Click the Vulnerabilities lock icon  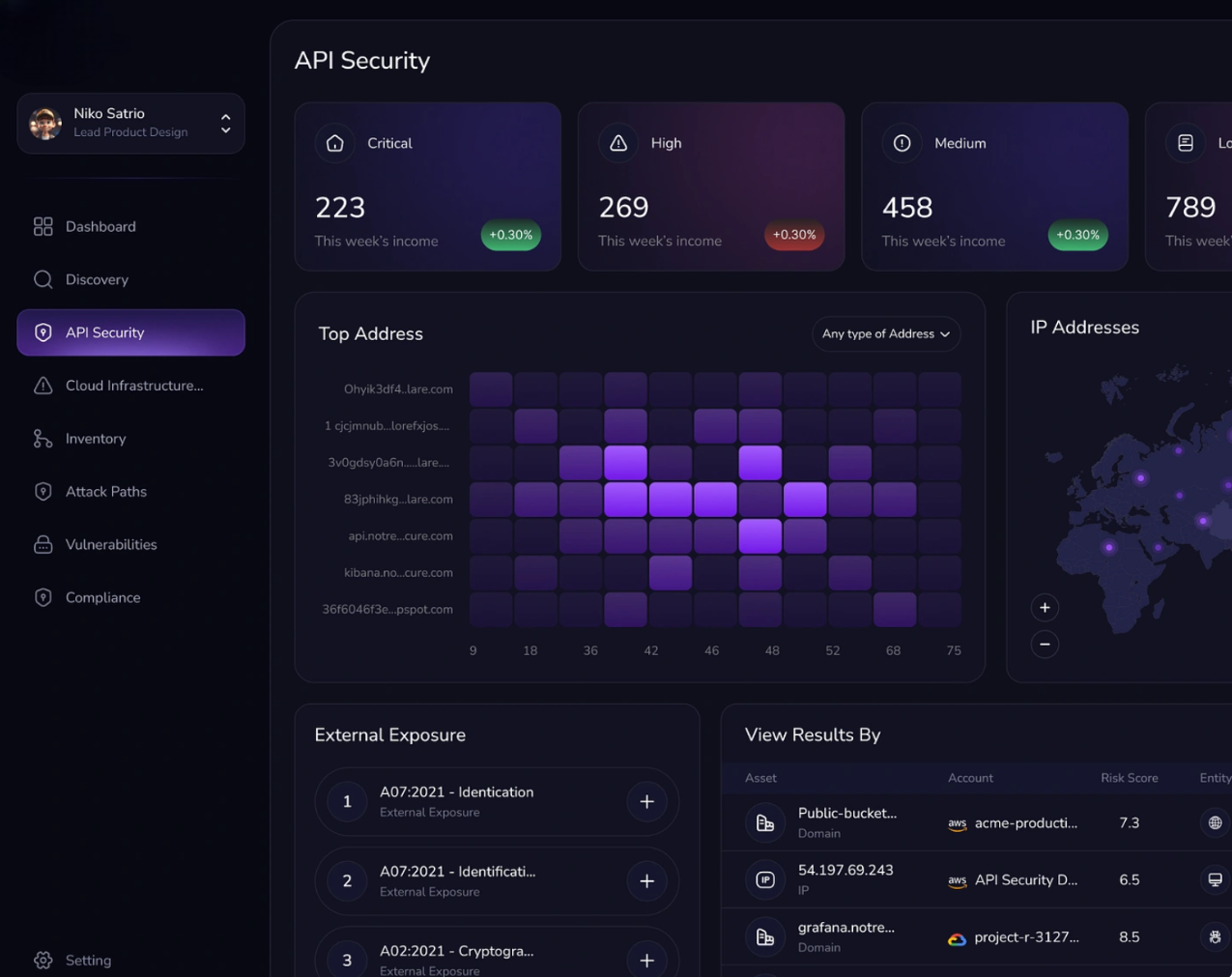(x=43, y=544)
